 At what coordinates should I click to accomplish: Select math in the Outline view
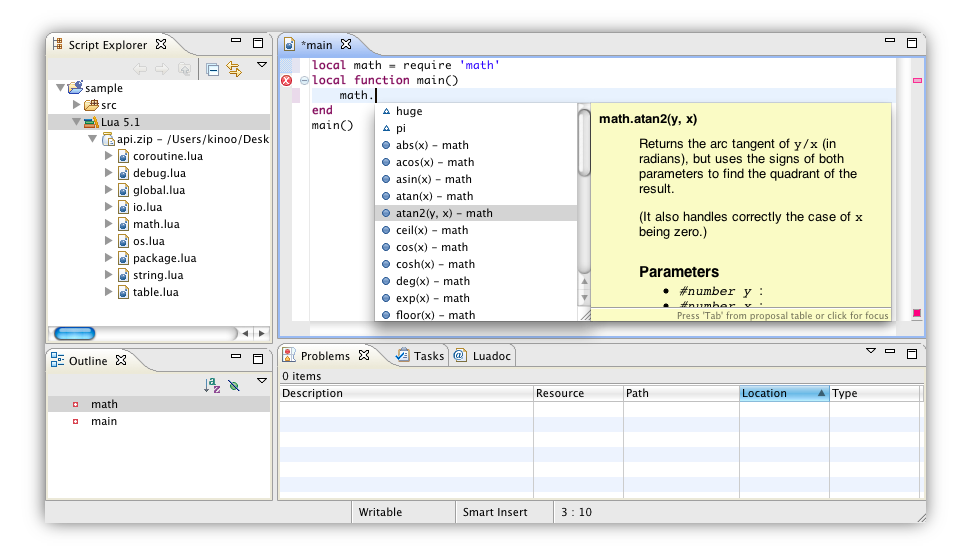(159, 404)
